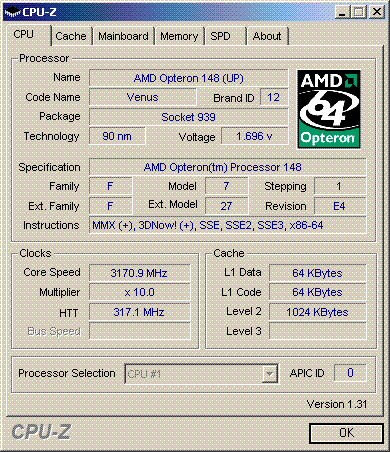Minimize the CPU-Z window
The image size is (390, 452).
pos(342,12)
